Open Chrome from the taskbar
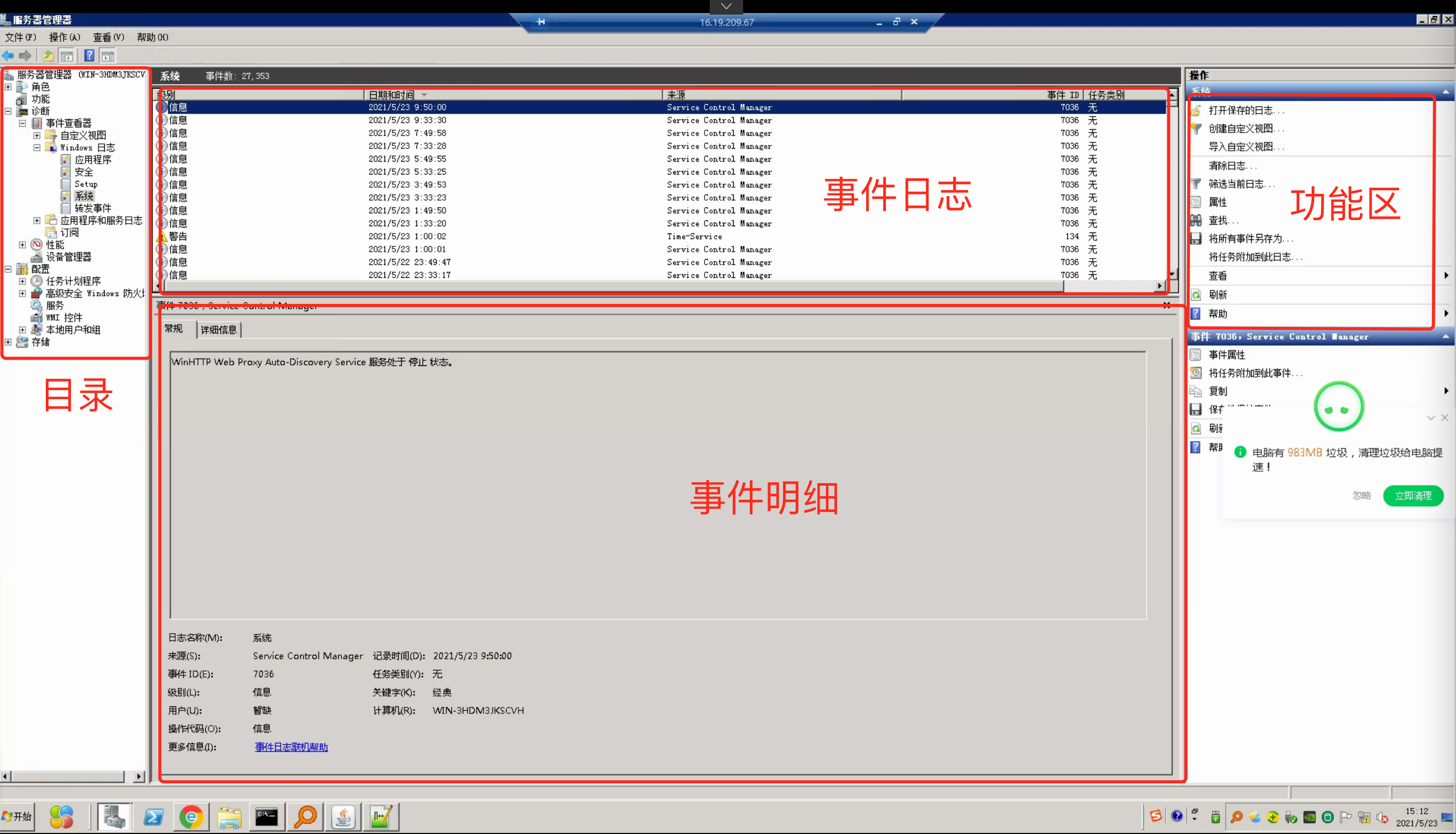The width and height of the screenshot is (1456, 834). (191, 817)
